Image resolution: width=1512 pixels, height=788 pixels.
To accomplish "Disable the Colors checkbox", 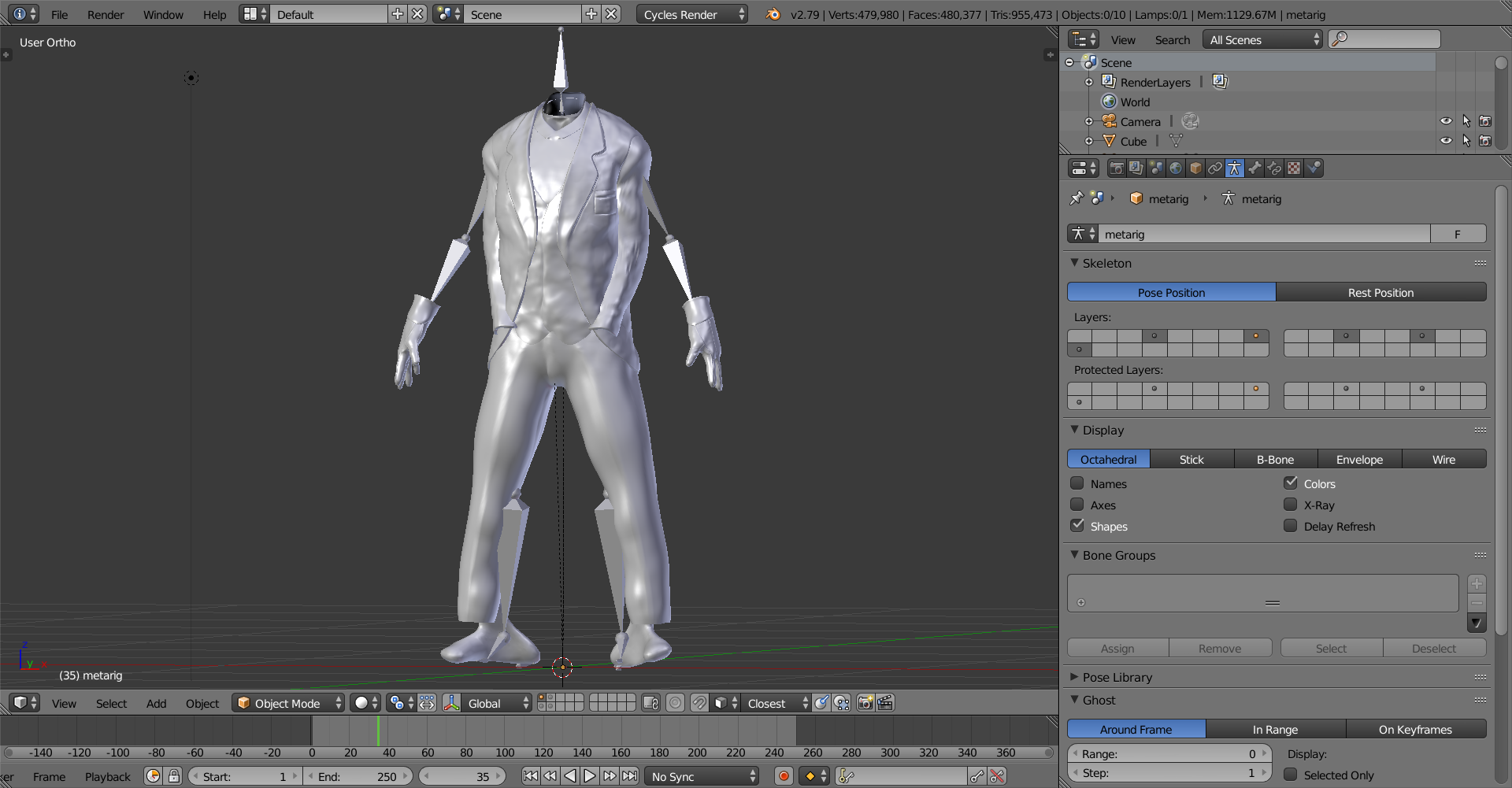I will (x=1291, y=483).
